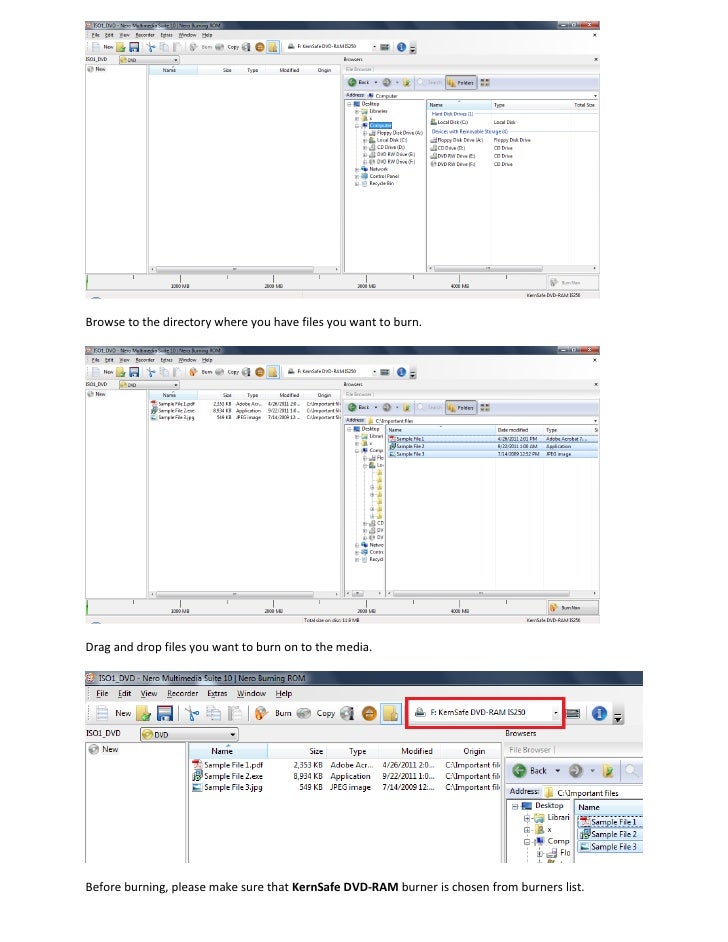Viewport: 728px width, 942px height.
Task: Select the New compilation tree node in enlarged screenshot
Action: (104, 749)
